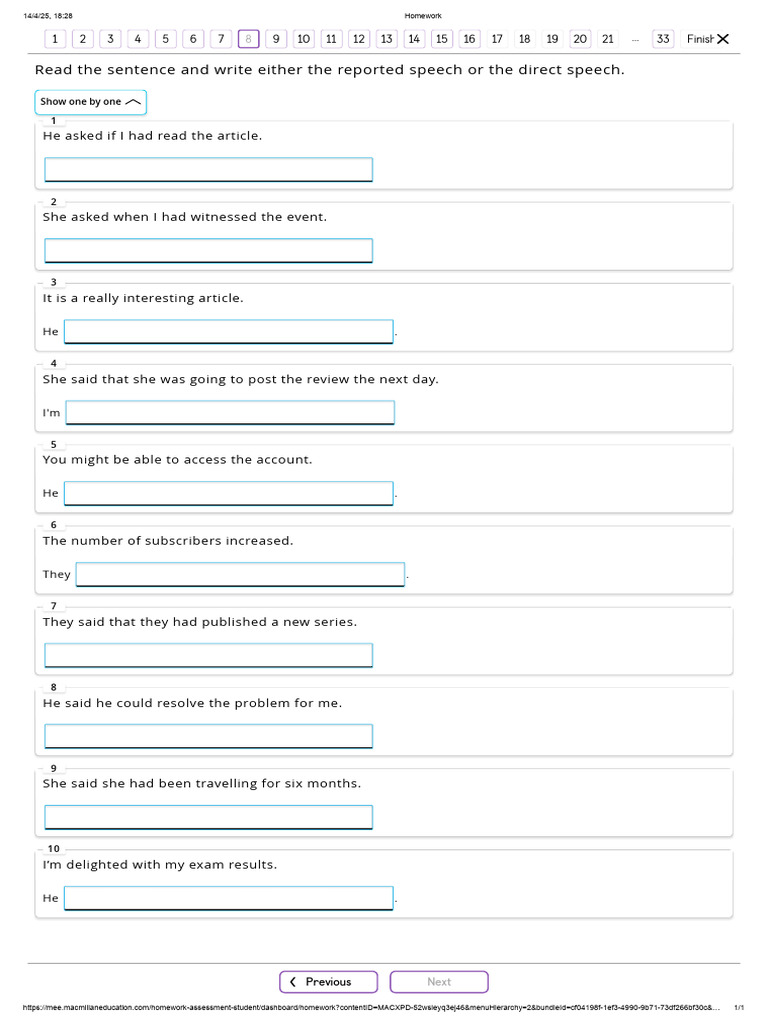
Task: Click the Next button
Action: pos(439,982)
